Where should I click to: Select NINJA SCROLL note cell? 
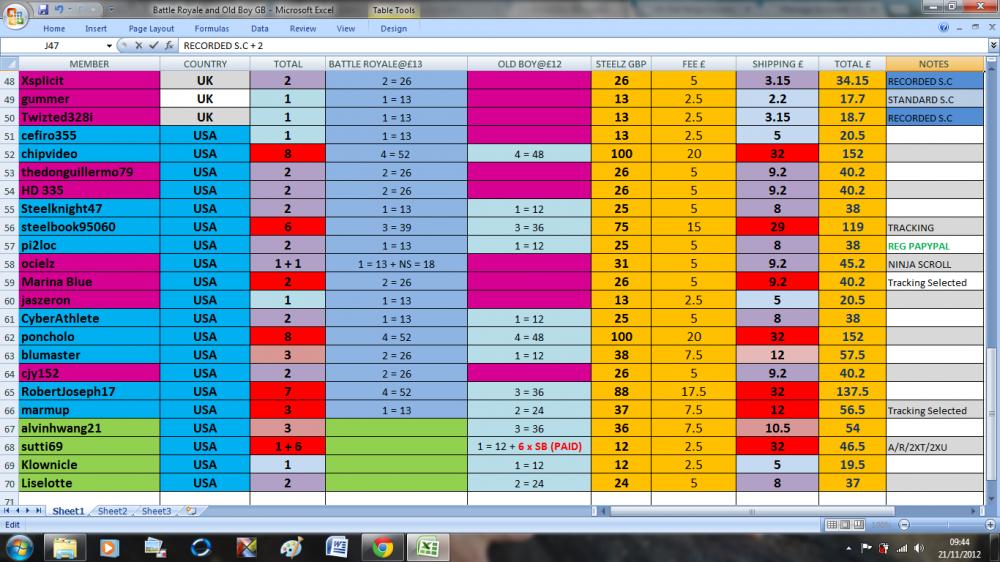[x=934, y=264]
